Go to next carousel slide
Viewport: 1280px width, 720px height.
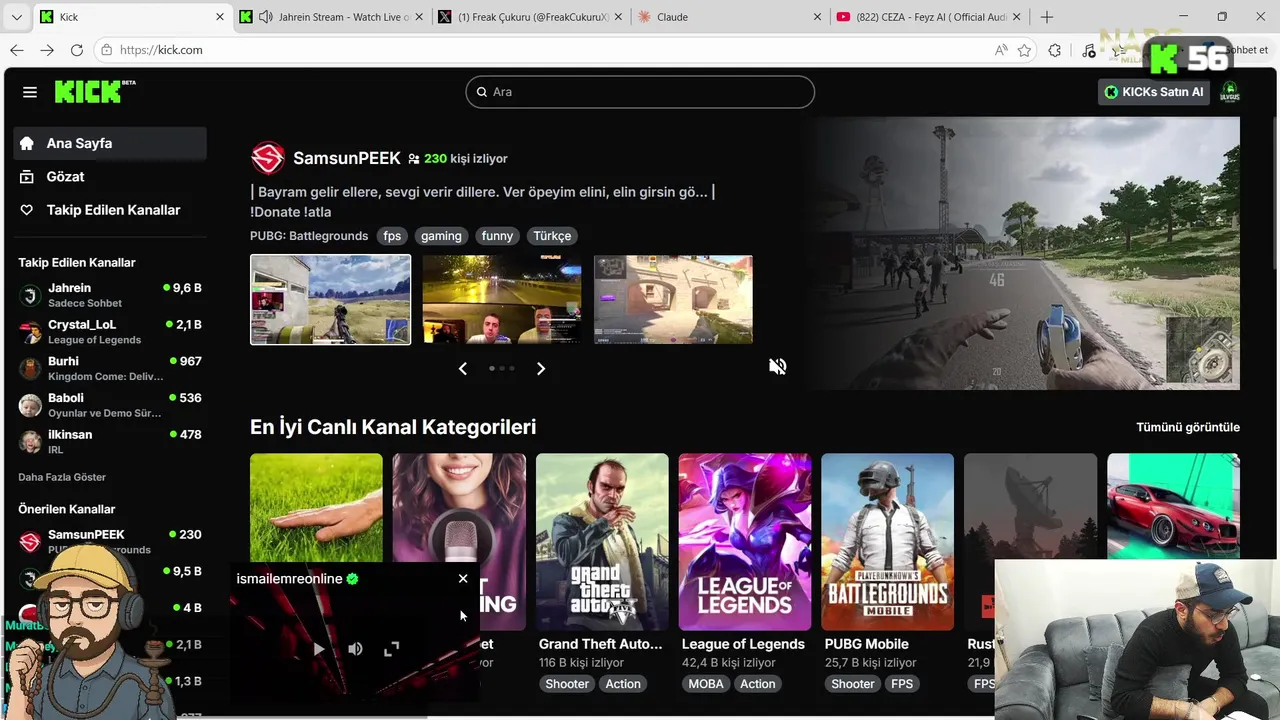coord(540,369)
